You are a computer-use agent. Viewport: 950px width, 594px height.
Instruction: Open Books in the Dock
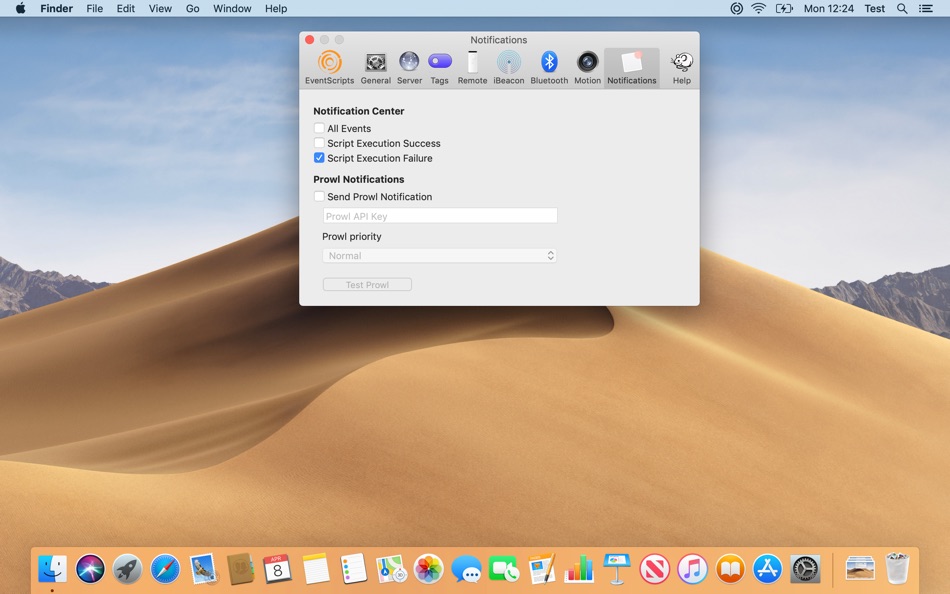tap(730, 569)
